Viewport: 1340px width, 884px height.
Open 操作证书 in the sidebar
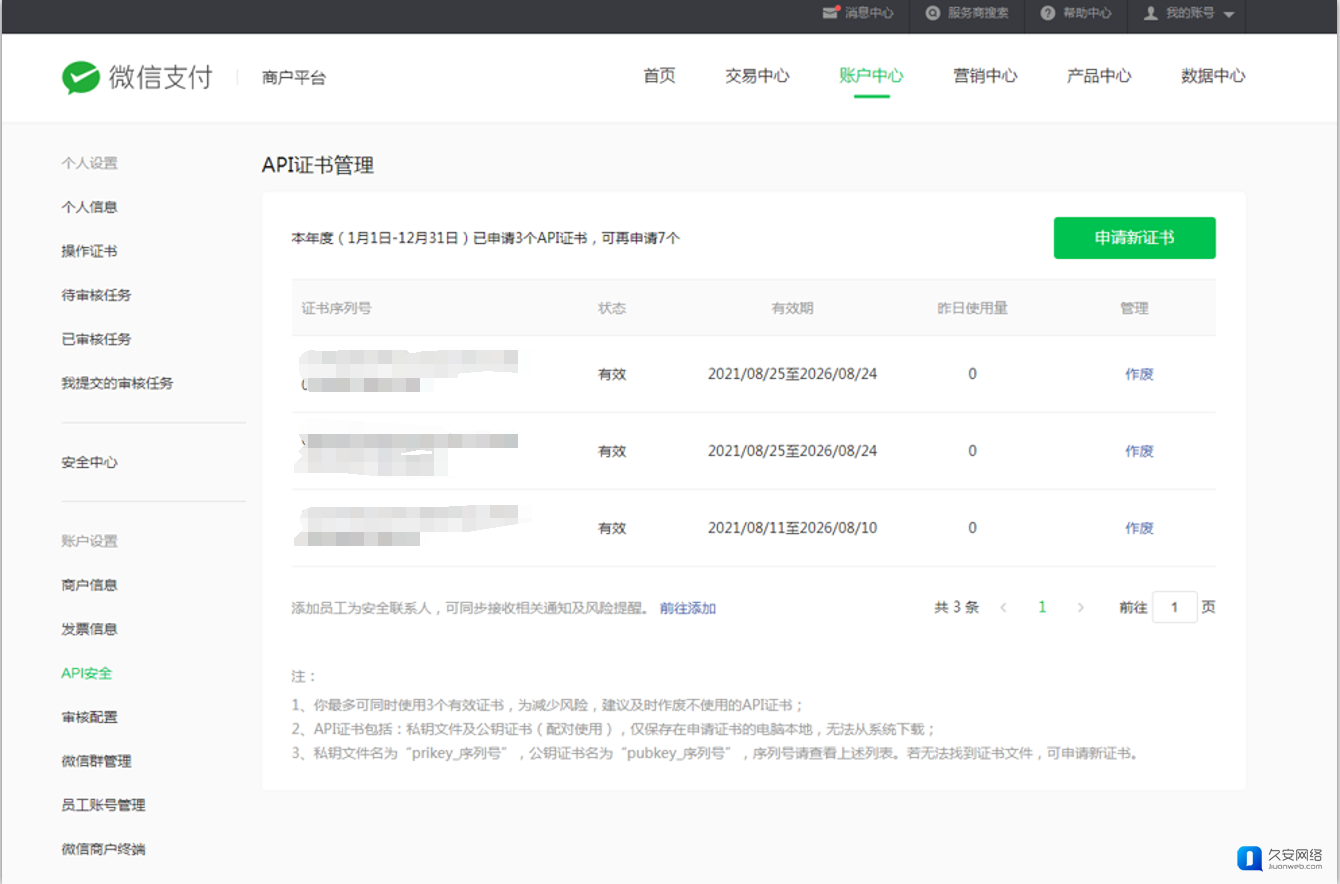[89, 251]
